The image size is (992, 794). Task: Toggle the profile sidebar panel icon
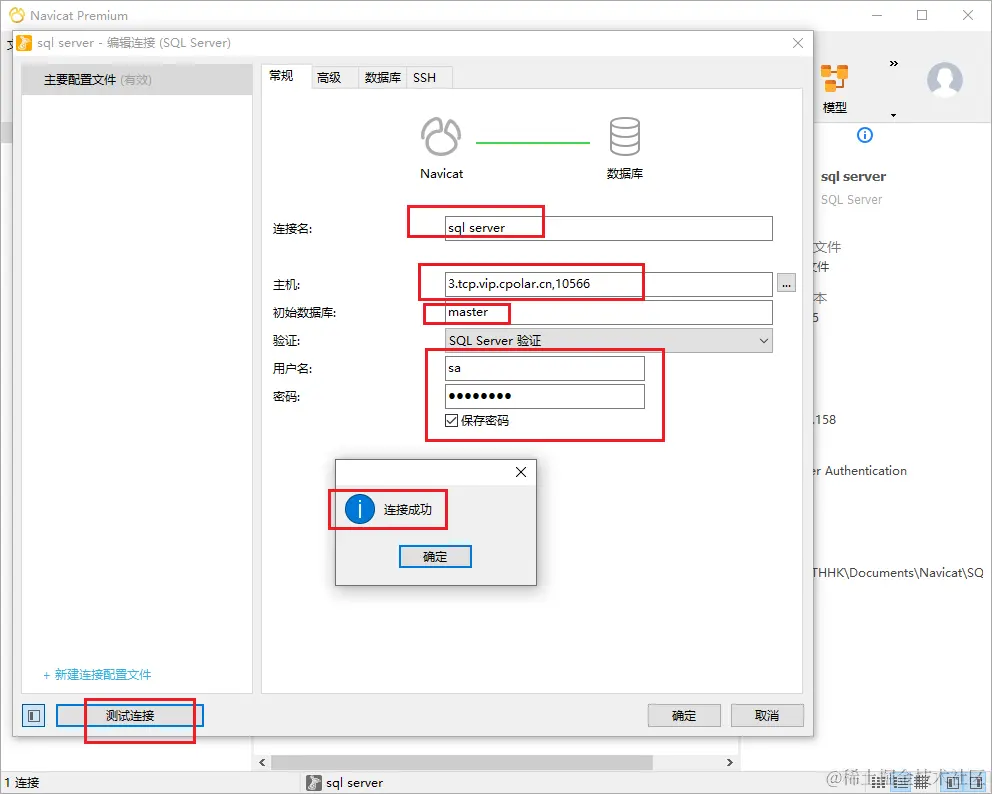point(34,716)
